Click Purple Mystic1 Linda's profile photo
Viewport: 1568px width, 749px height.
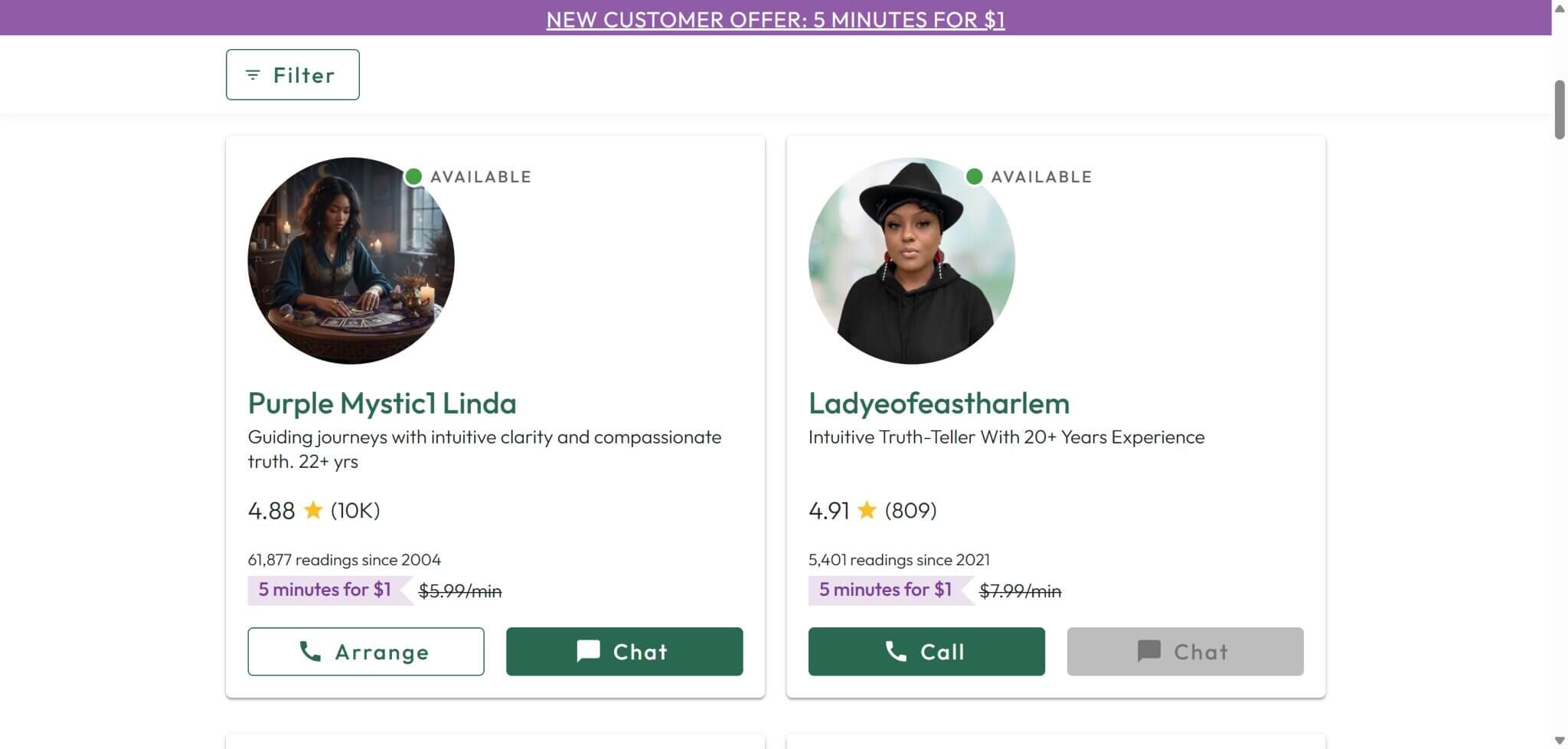[351, 260]
